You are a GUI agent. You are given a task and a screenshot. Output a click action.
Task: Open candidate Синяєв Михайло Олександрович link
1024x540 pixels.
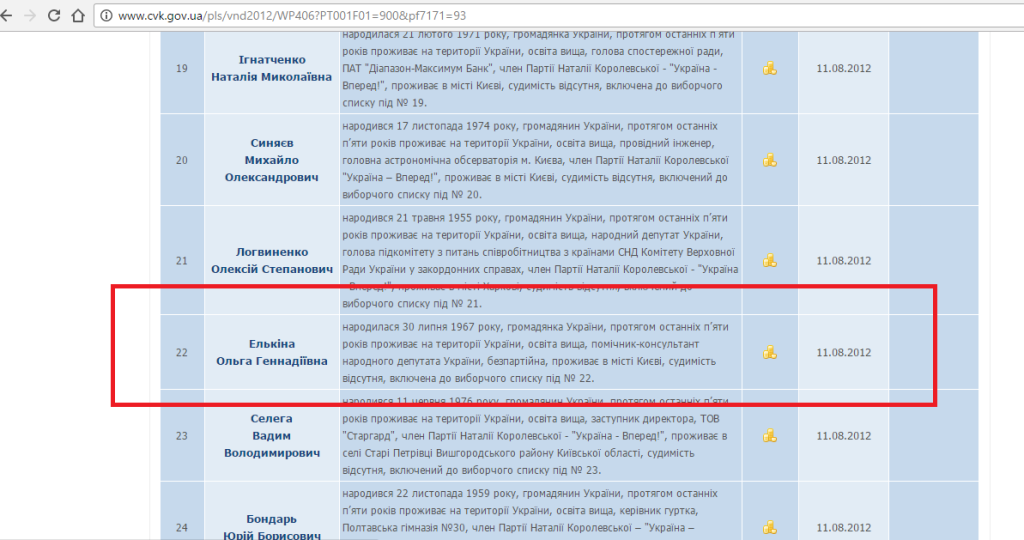[x=272, y=160]
